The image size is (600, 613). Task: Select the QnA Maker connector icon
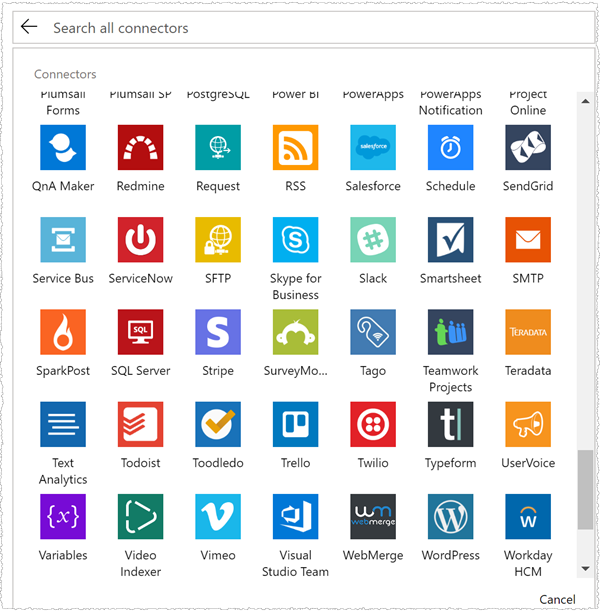pyautogui.click(x=63, y=147)
